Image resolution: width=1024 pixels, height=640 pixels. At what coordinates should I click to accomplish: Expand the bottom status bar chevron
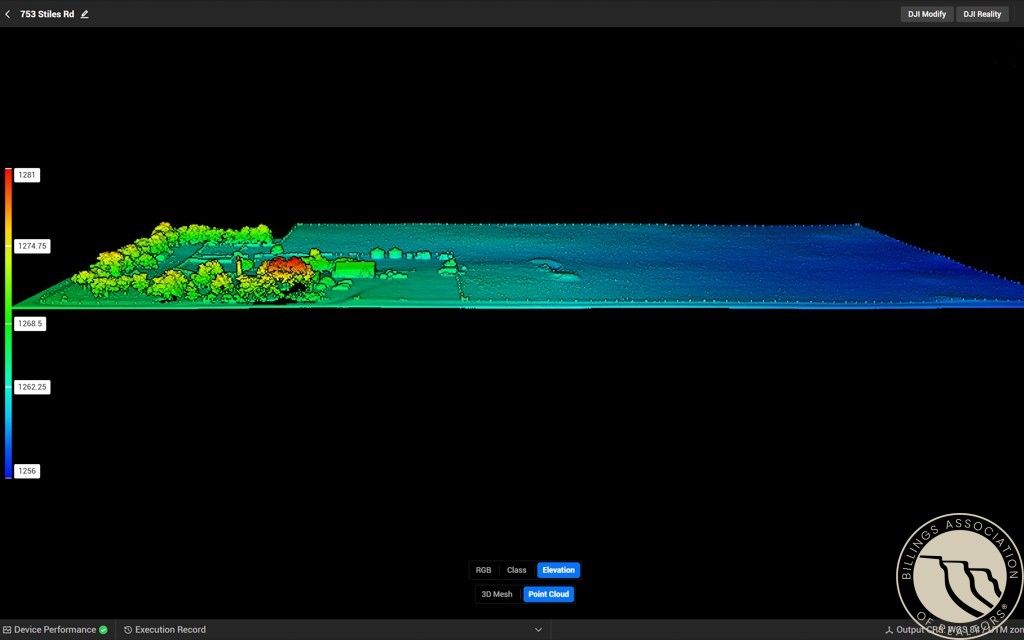pyautogui.click(x=538, y=630)
